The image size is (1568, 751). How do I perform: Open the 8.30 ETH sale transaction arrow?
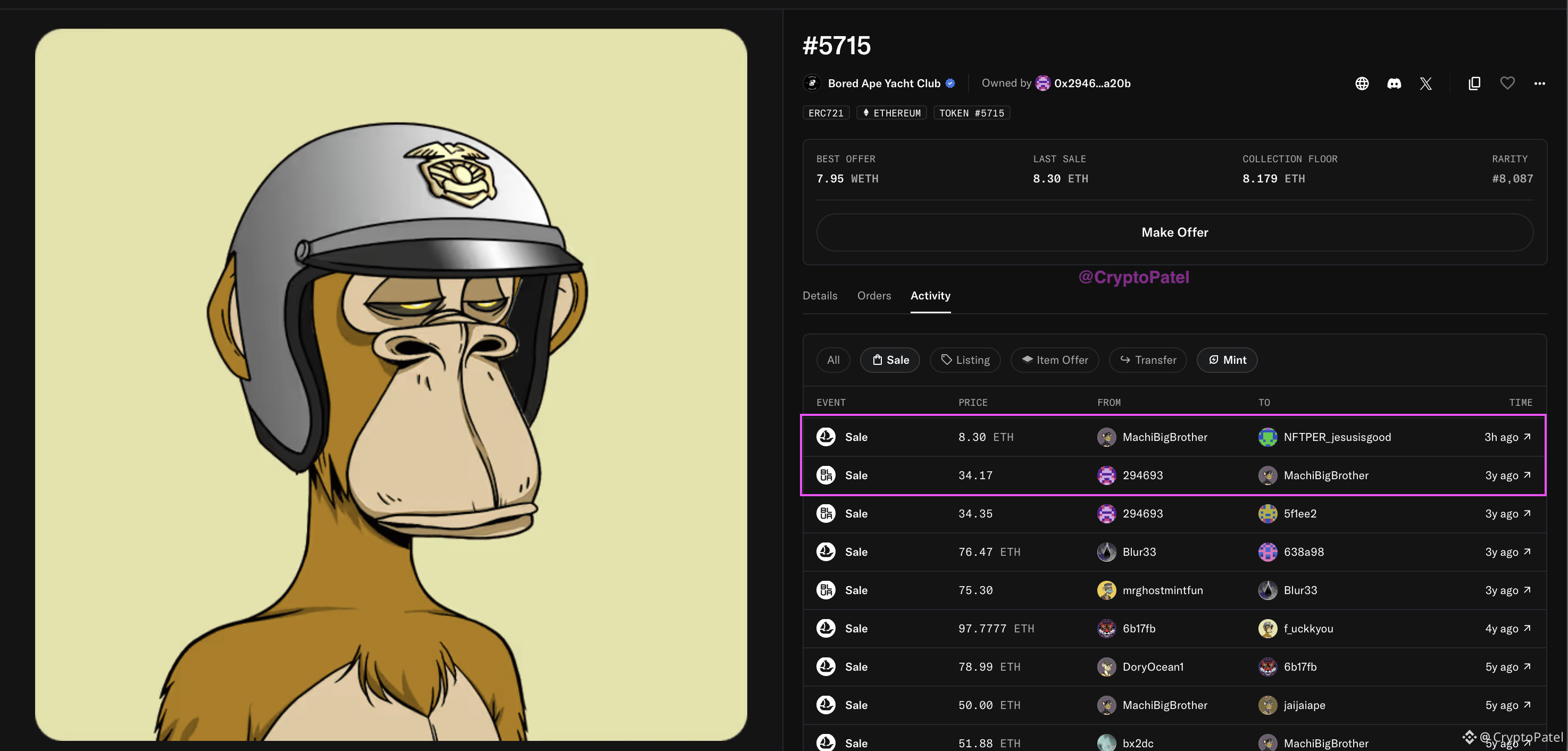point(1527,436)
